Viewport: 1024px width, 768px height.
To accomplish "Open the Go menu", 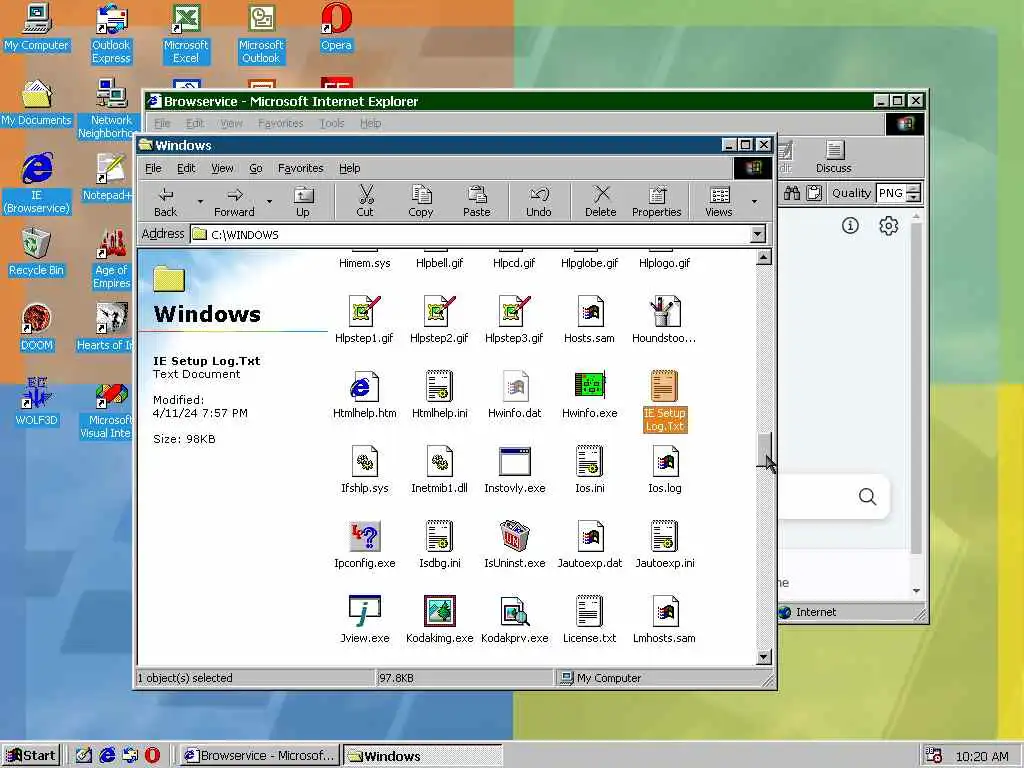I will 256,168.
